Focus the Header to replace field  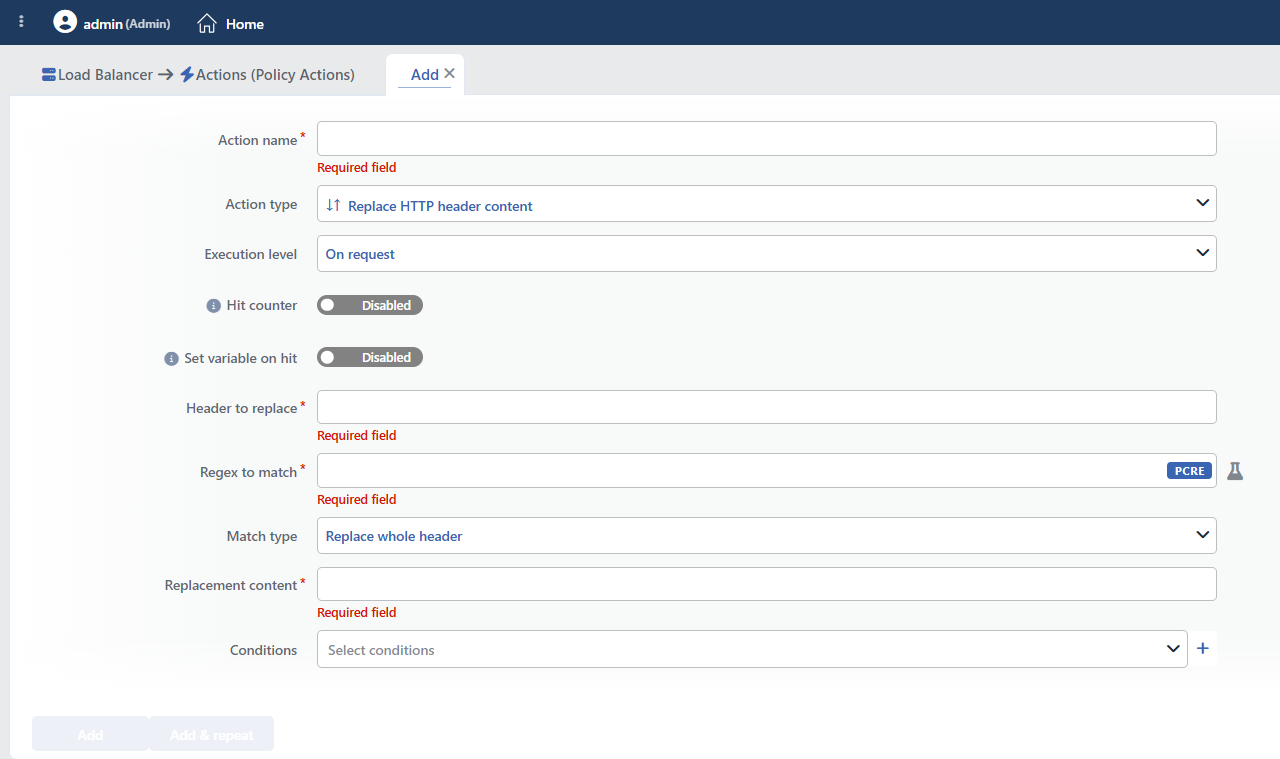click(x=766, y=407)
